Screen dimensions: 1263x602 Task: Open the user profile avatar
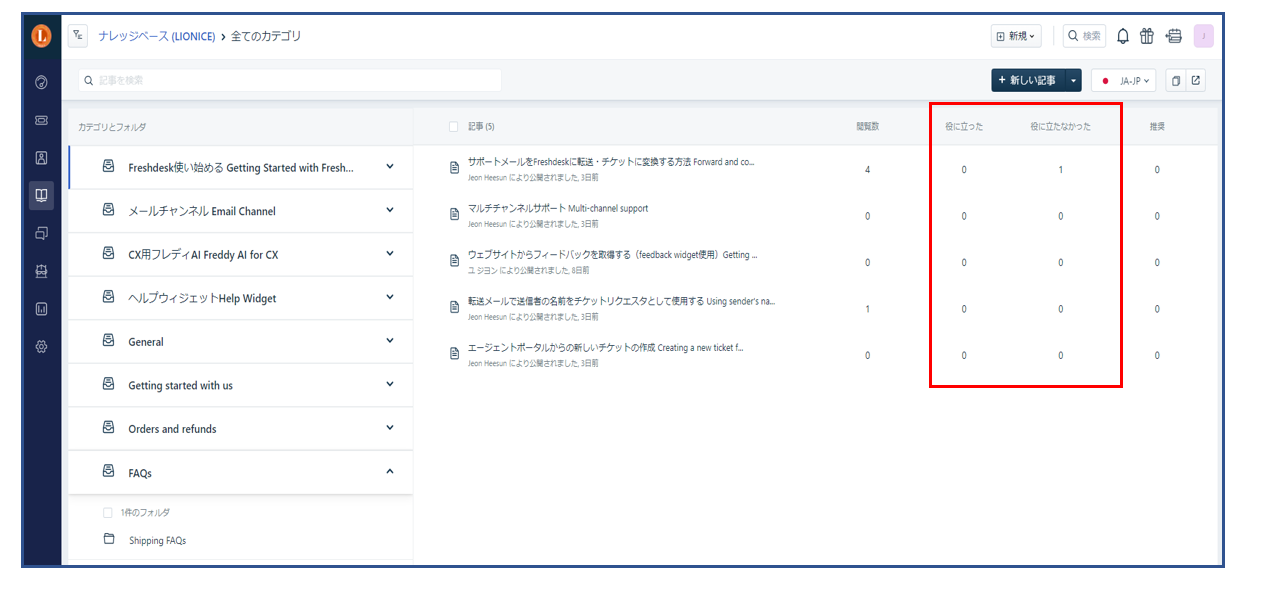(1204, 36)
